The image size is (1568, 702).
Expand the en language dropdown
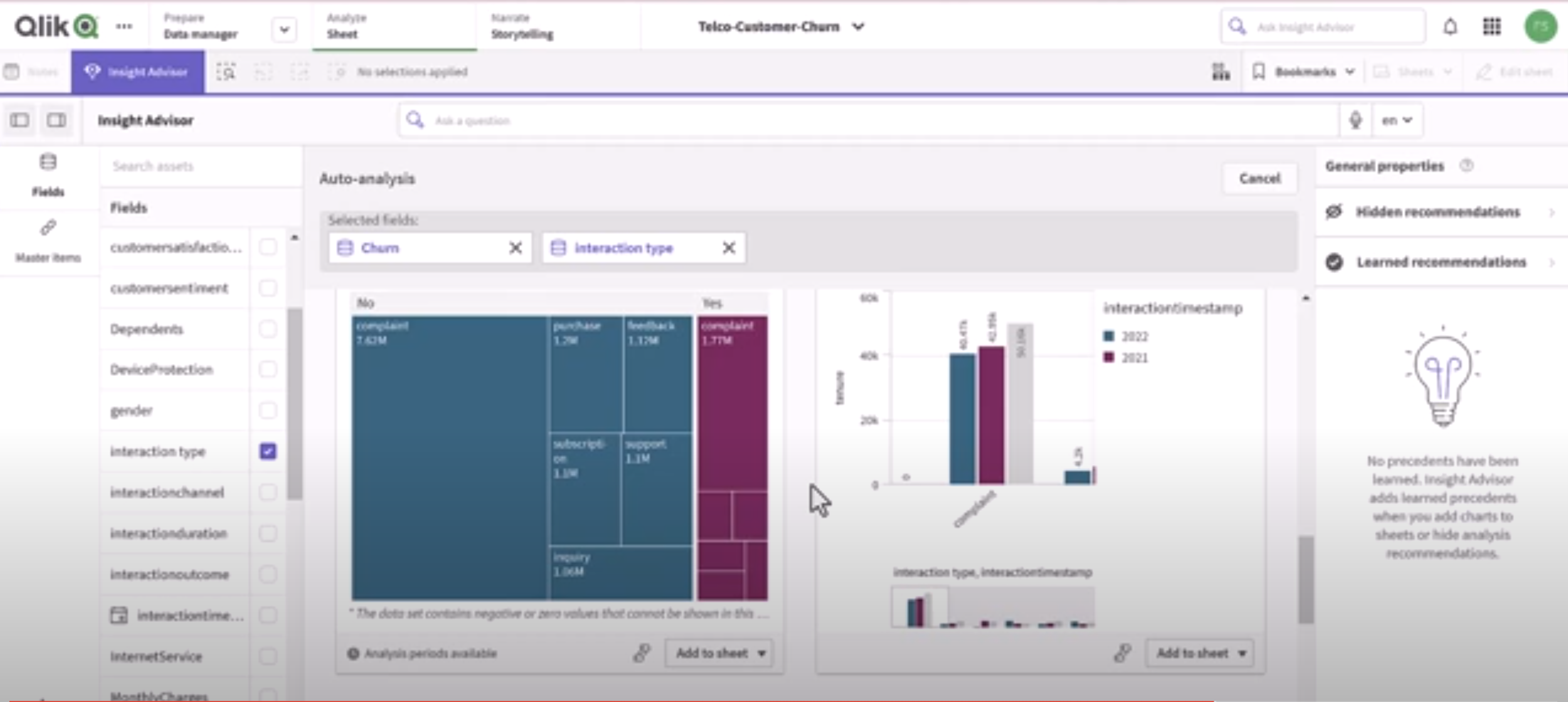coord(1397,120)
